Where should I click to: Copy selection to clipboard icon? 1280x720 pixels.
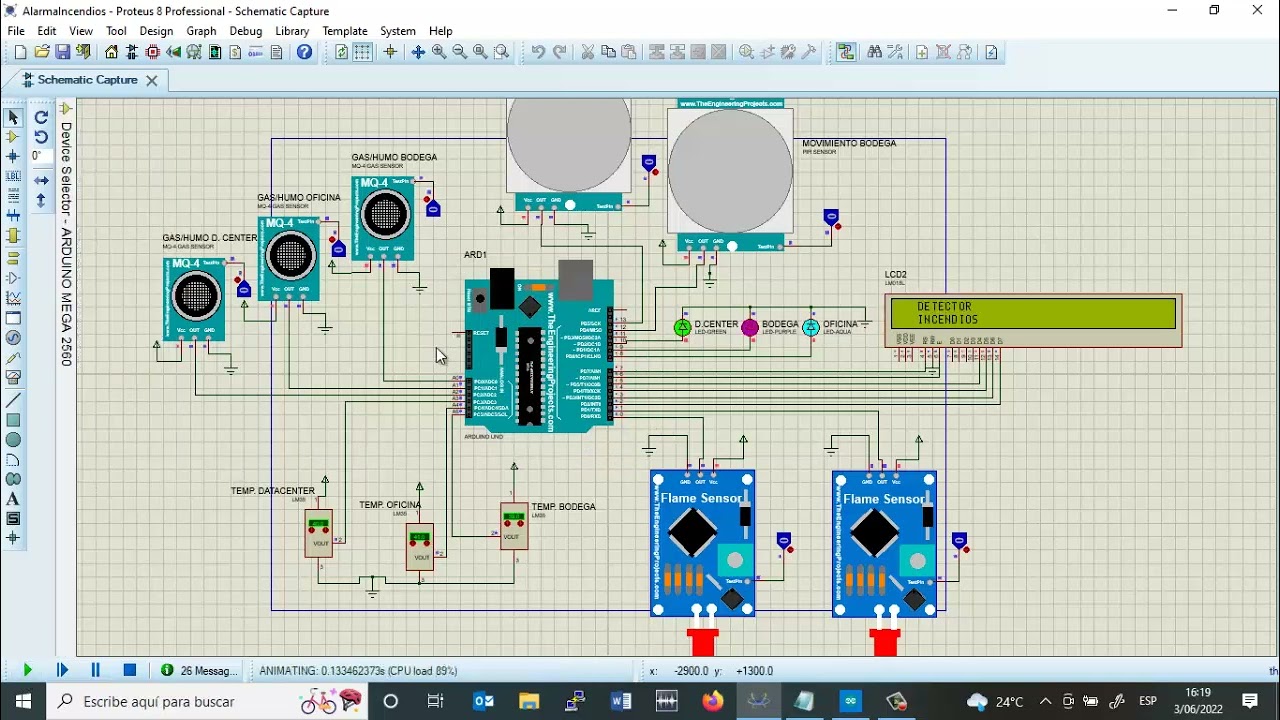tap(608, 52)
